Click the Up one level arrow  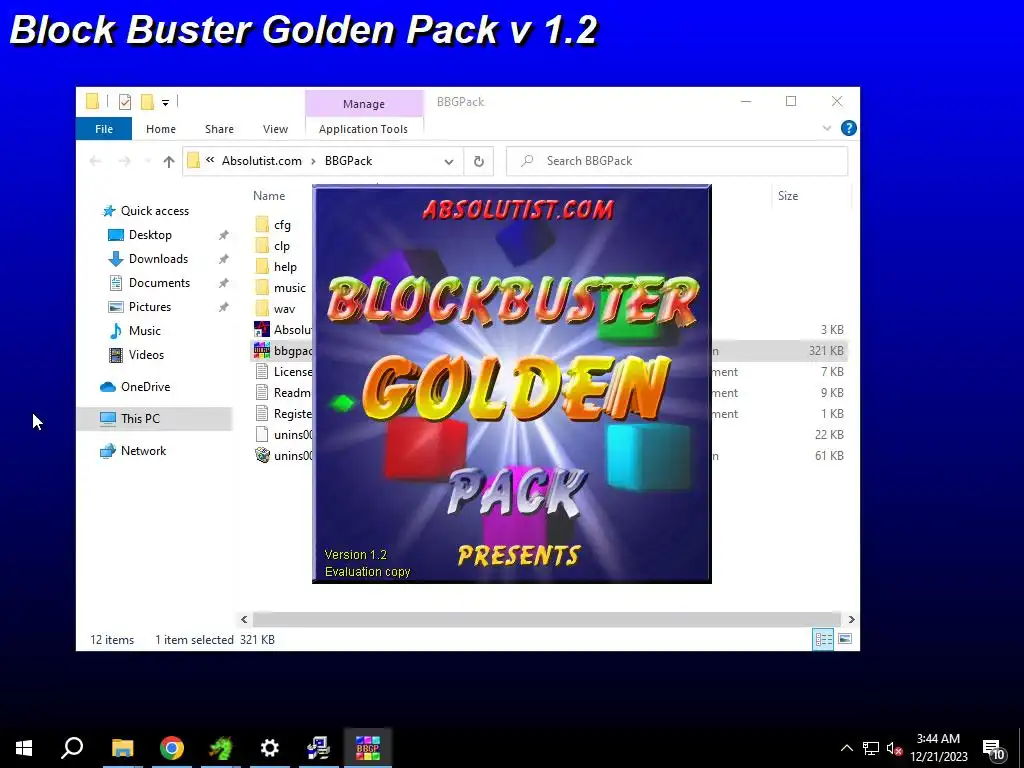pyautogui.click(x=168, y=161)
